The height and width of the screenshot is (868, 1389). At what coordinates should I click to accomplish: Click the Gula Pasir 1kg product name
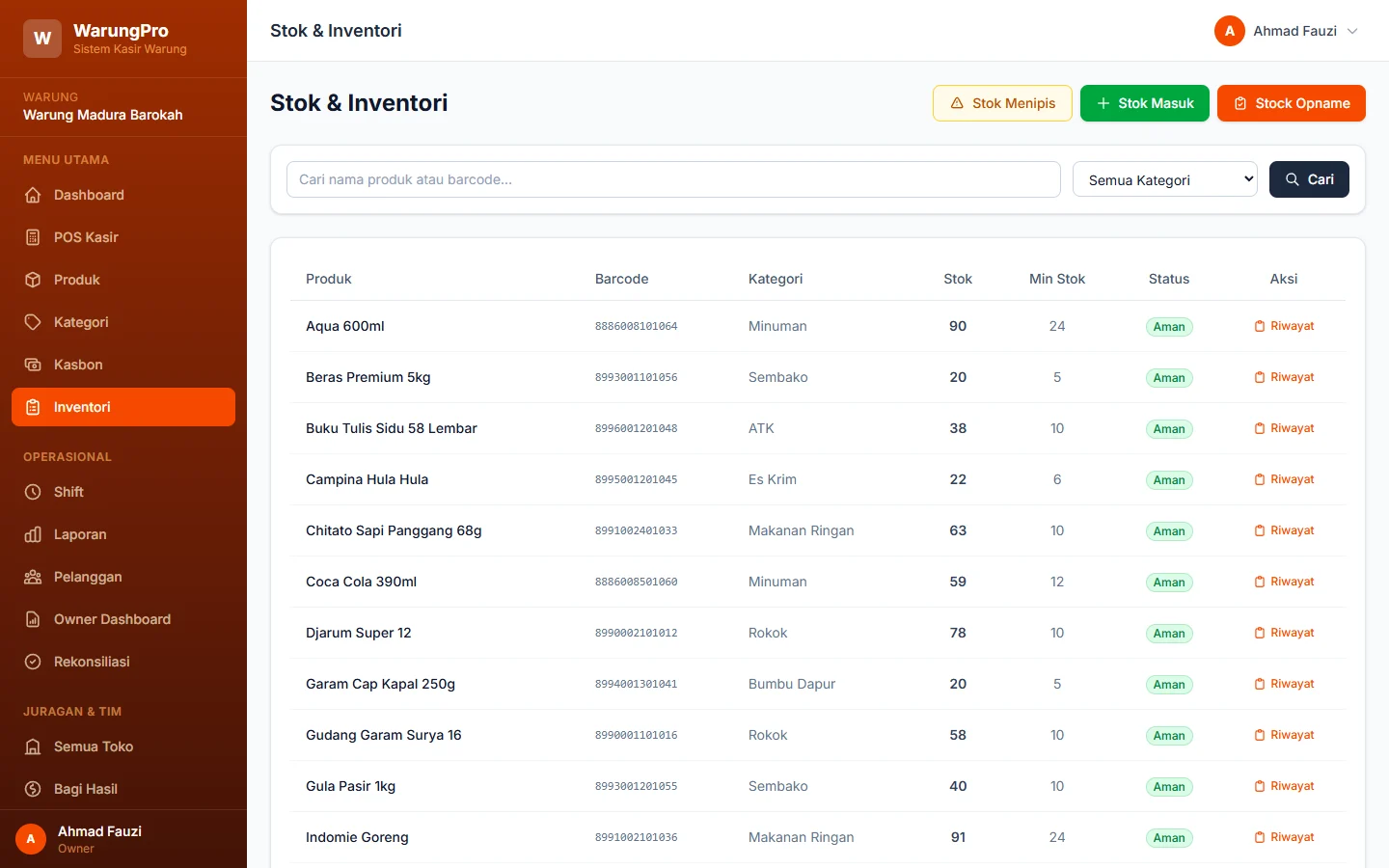tap(351, 786)
